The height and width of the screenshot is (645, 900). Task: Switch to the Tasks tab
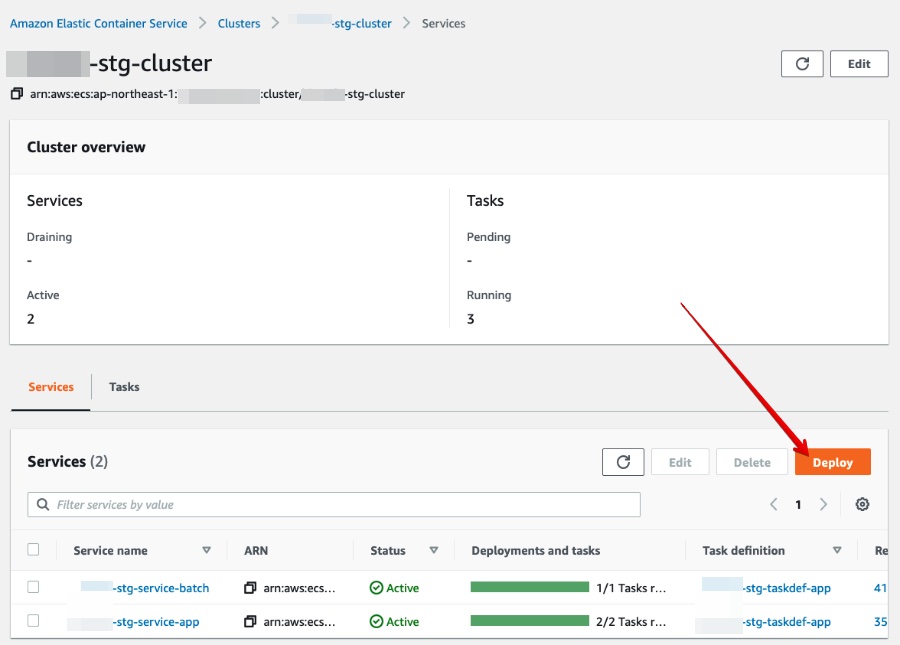(123, 386)
